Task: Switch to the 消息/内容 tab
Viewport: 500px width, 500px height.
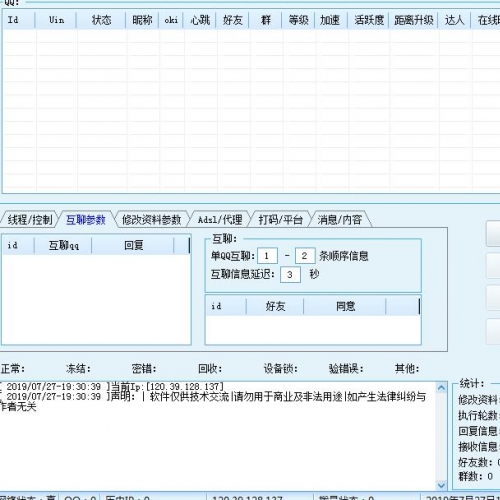Action: tap(340, 220)
